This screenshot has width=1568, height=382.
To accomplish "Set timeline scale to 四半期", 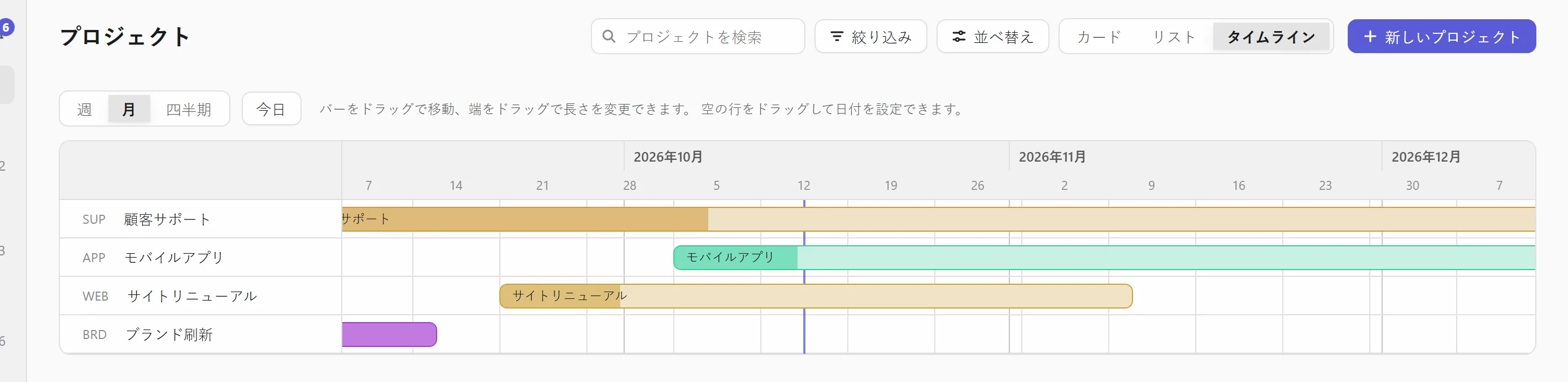I will (x=189, y=109).
